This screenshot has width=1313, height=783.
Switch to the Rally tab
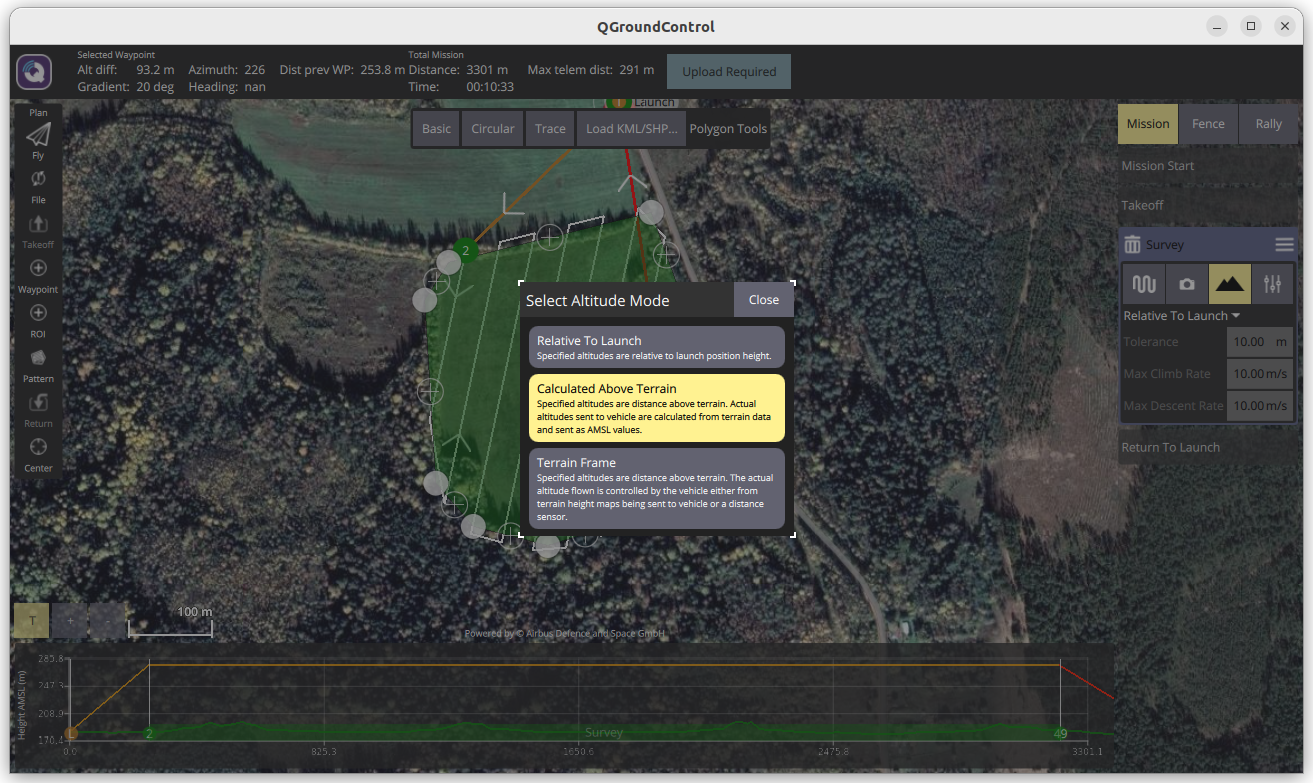(x=1268, y=124)
